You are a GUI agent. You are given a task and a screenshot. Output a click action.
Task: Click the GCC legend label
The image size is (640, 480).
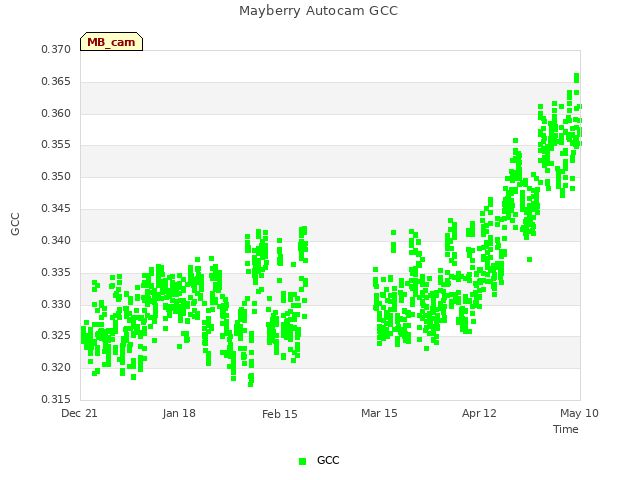tap(328, 460)
